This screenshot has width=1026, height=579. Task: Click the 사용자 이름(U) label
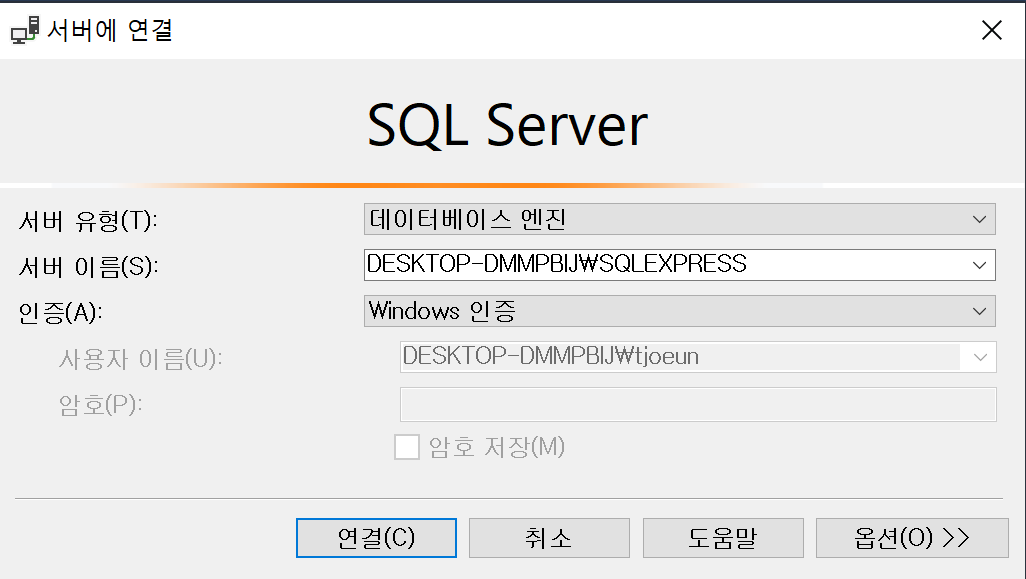(141, 359)
